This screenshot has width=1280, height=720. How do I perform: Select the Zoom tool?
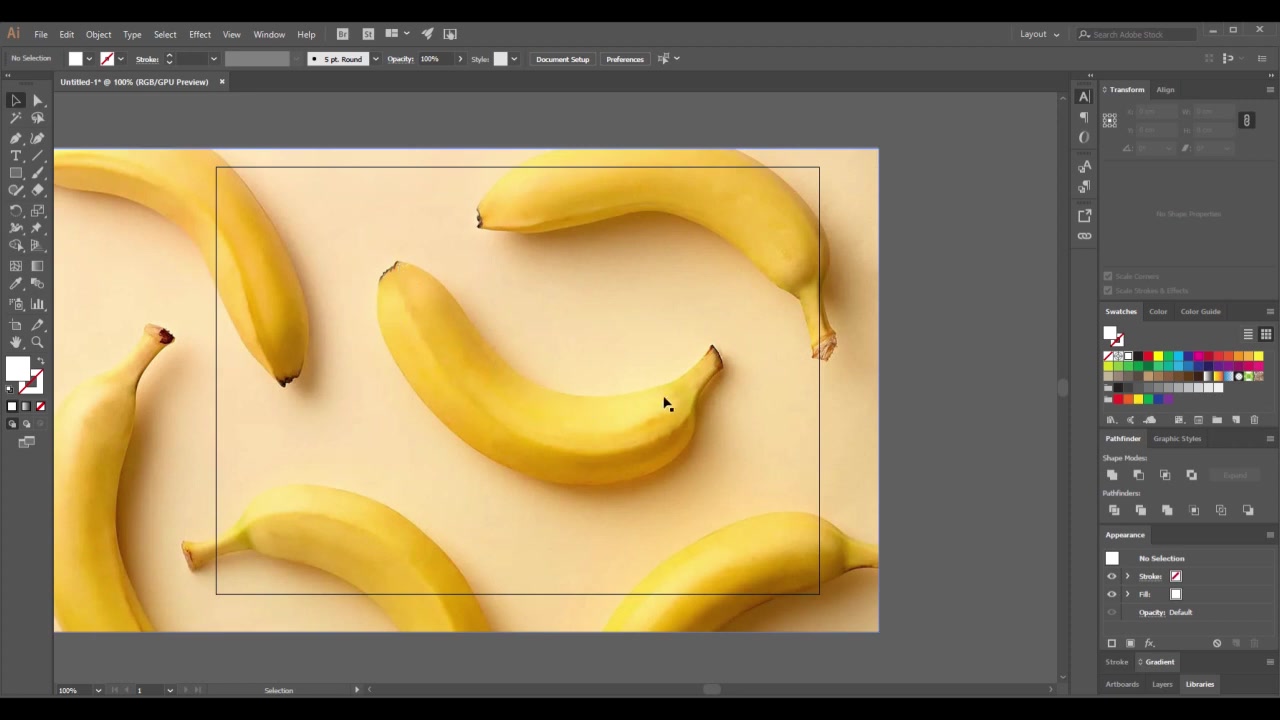click(x=37, y=341)
